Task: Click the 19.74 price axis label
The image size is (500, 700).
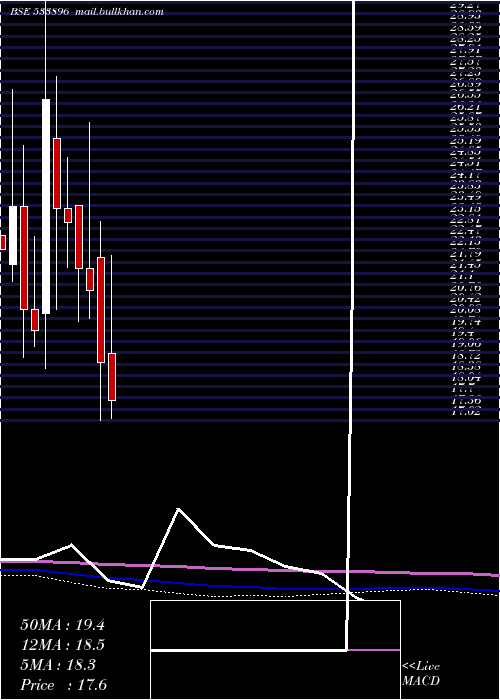Action: click(466, 322)
